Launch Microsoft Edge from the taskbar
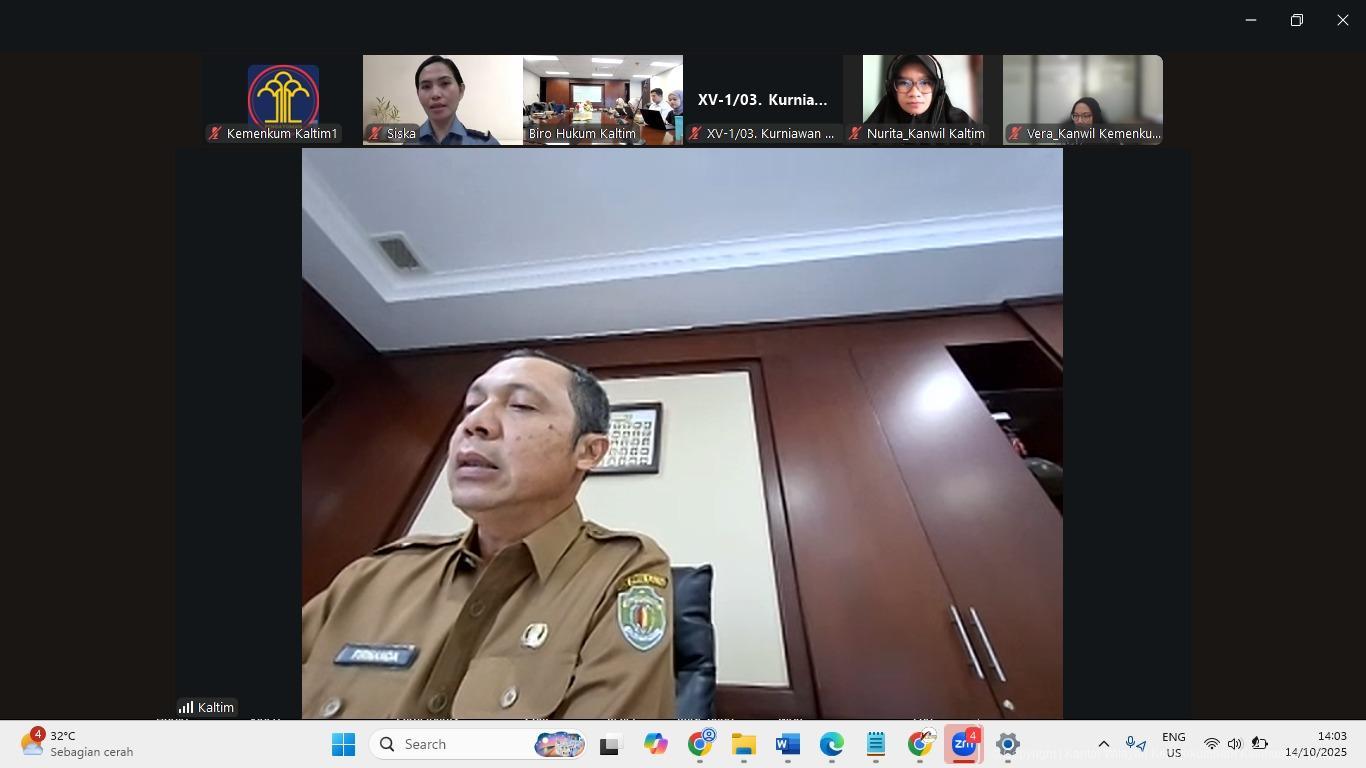 click(832, 744)
